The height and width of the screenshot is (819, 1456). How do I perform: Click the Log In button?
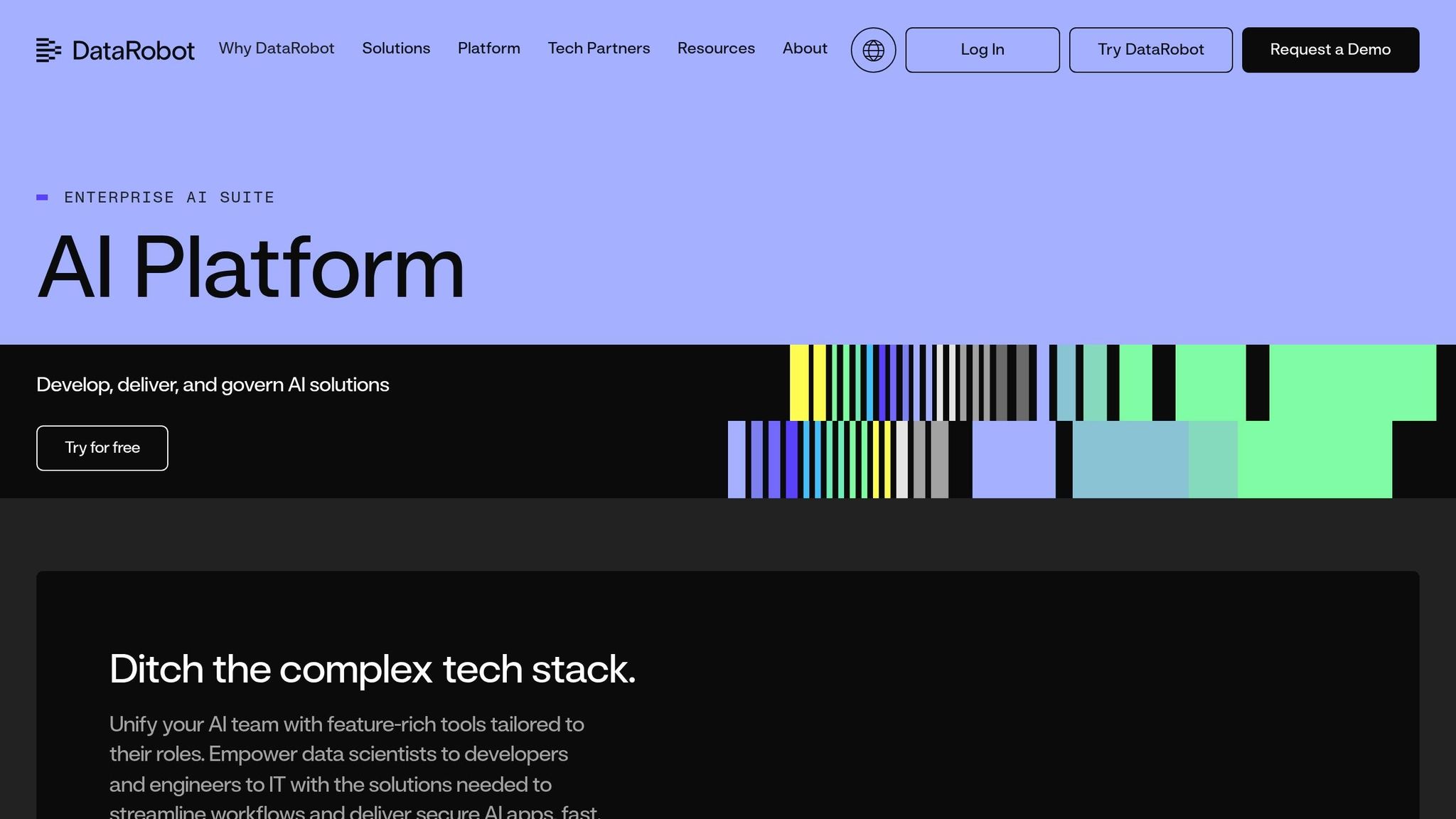tap(983, 50)
